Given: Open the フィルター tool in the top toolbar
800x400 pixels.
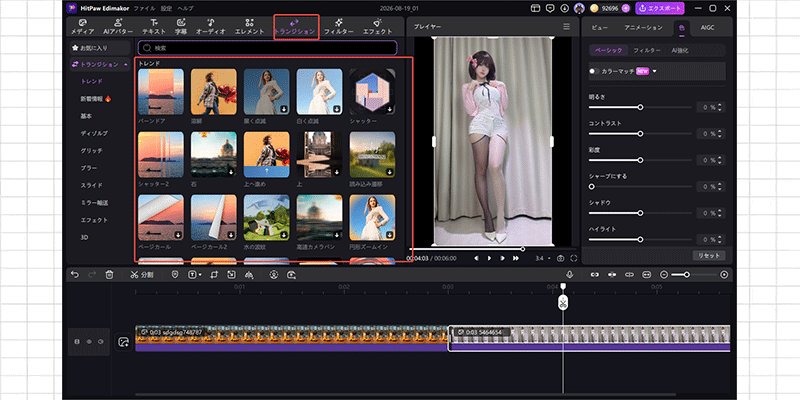Looking at the screenshot, I should [x=339, y=27].
